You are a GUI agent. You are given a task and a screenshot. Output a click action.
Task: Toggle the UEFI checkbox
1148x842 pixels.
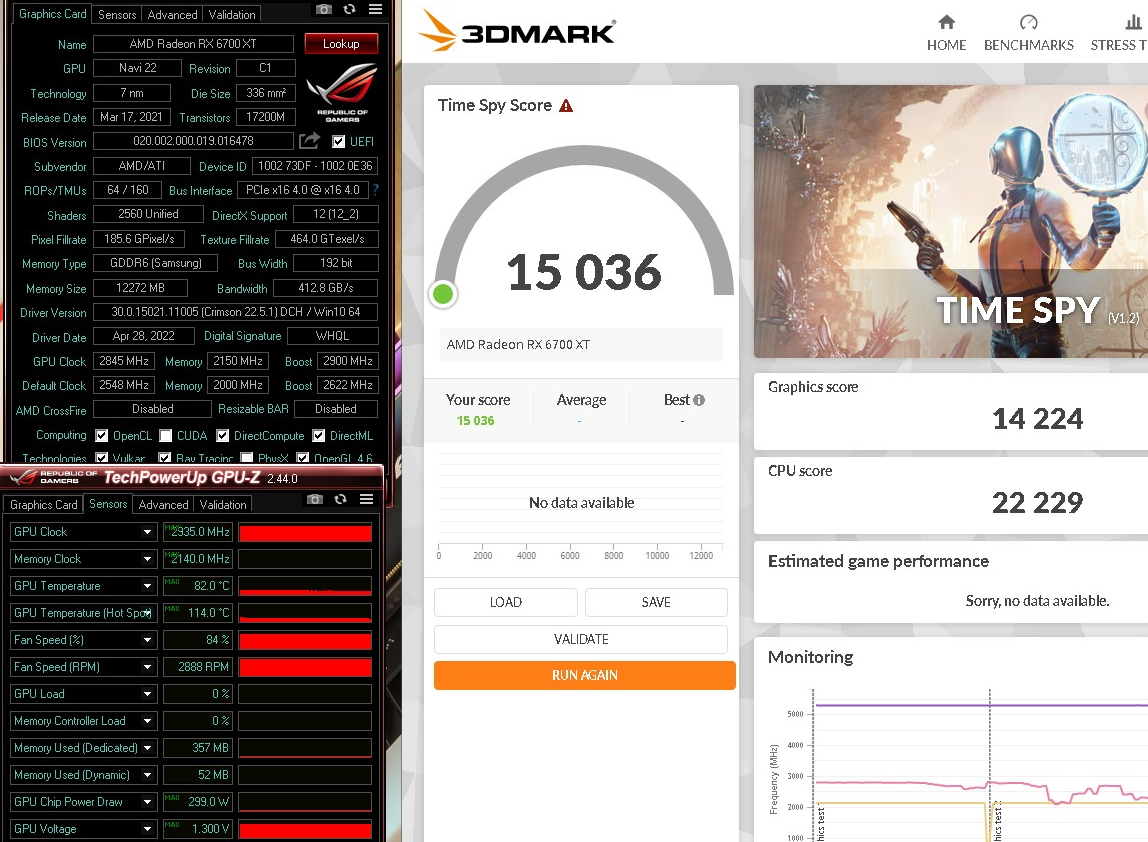tap(339, 141)
